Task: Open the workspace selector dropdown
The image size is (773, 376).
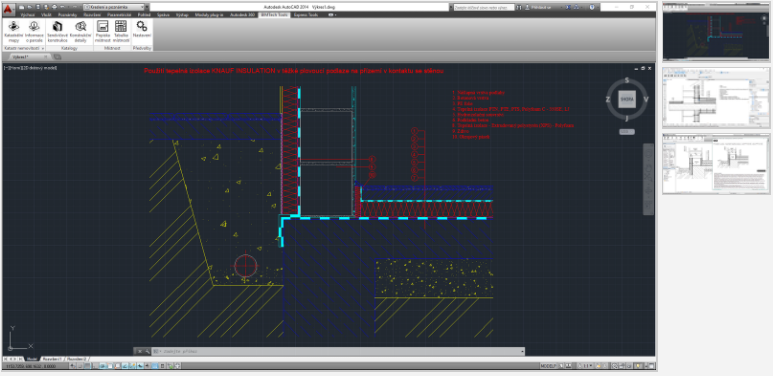Action: click(114, 7)
